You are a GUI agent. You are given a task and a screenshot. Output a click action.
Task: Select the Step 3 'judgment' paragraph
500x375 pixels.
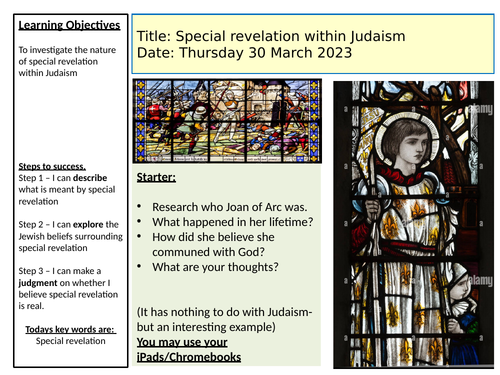coord(68,288)
